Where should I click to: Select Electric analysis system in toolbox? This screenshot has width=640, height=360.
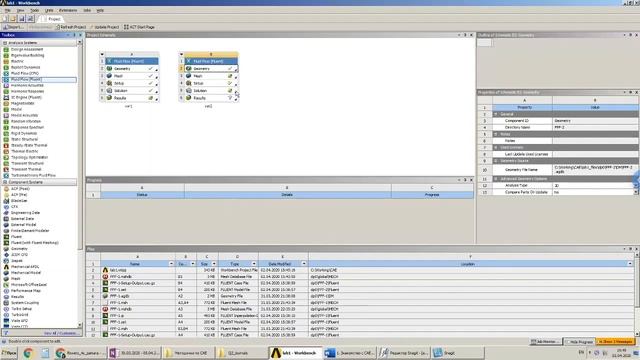pos(17,61)
